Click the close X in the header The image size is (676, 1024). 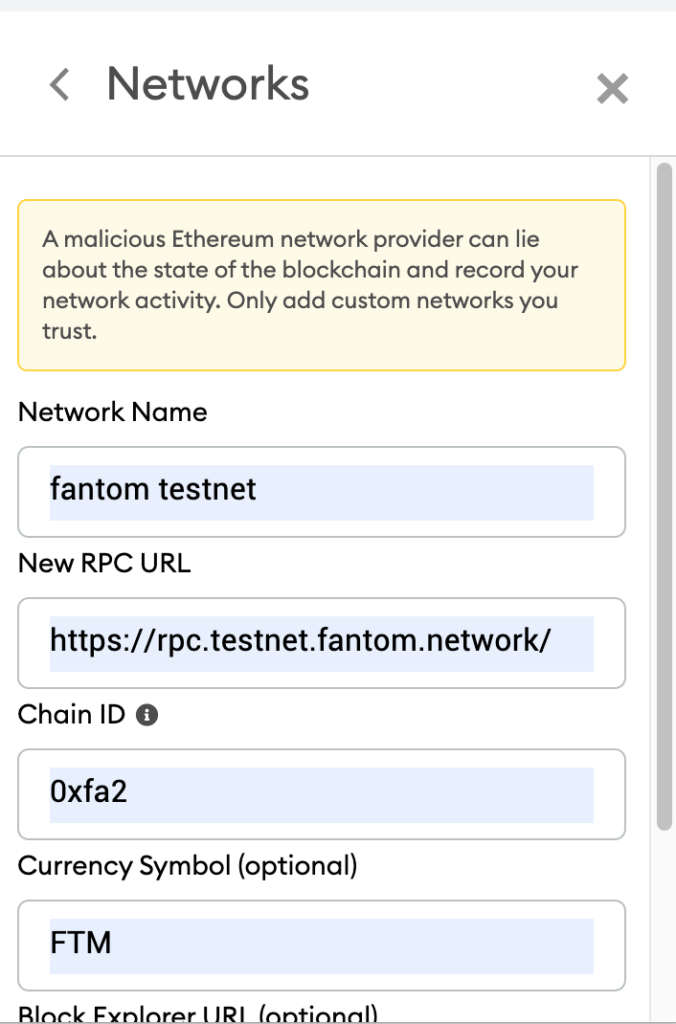coord(612,88)
